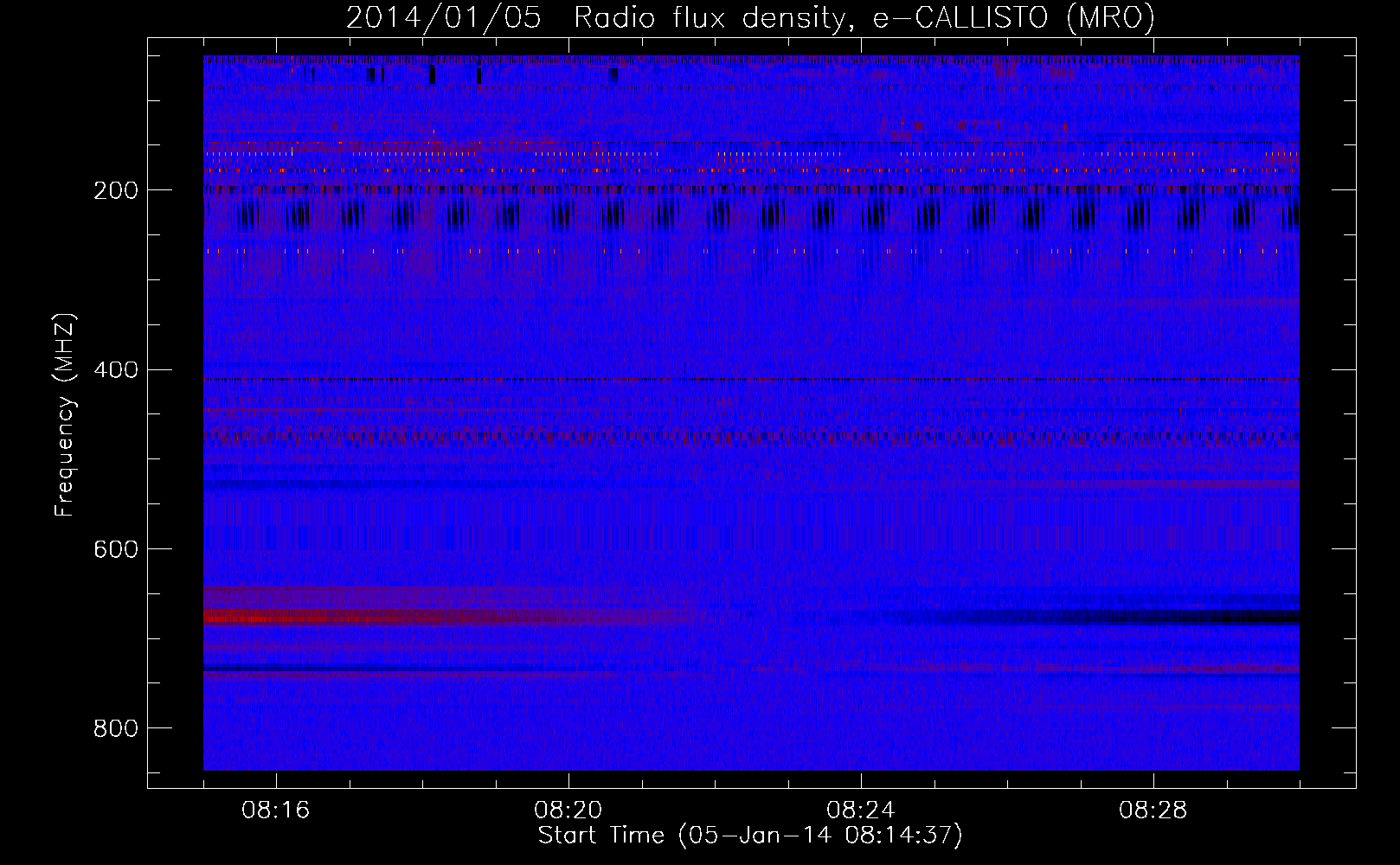Click the "Start Time (05-Jan-14 08:14:37)" label
Image resolution: width=1400 pixels, height=865 pixels.
coord(750,835)
